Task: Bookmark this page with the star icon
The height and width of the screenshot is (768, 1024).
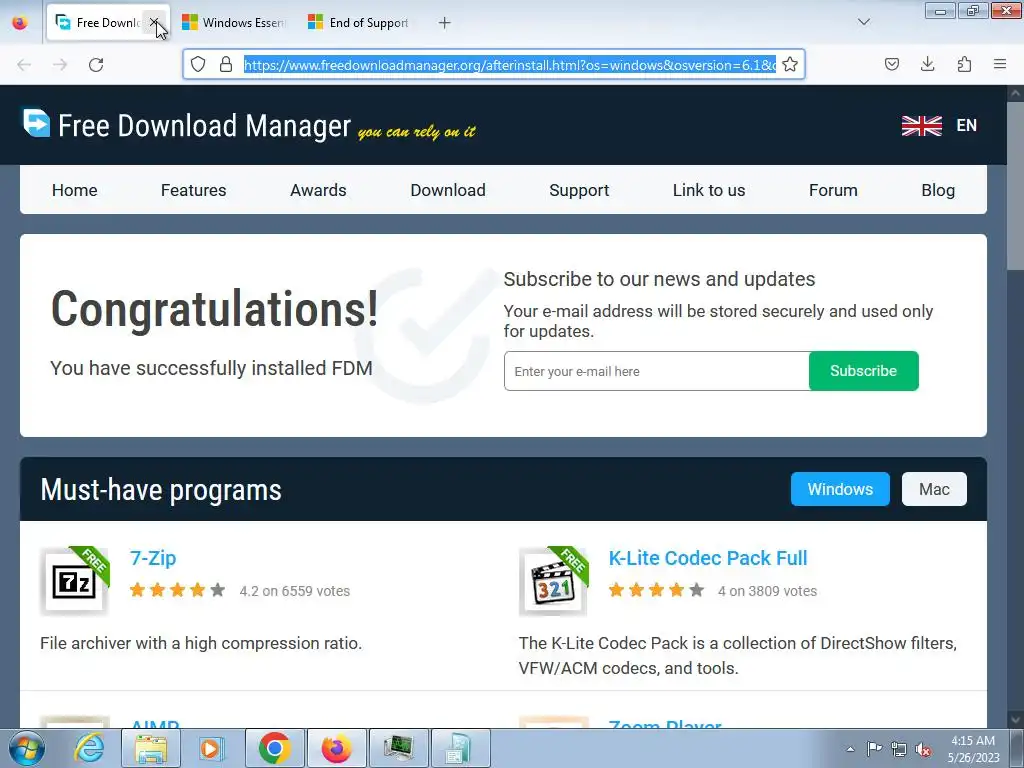Action: coord(790,64)
